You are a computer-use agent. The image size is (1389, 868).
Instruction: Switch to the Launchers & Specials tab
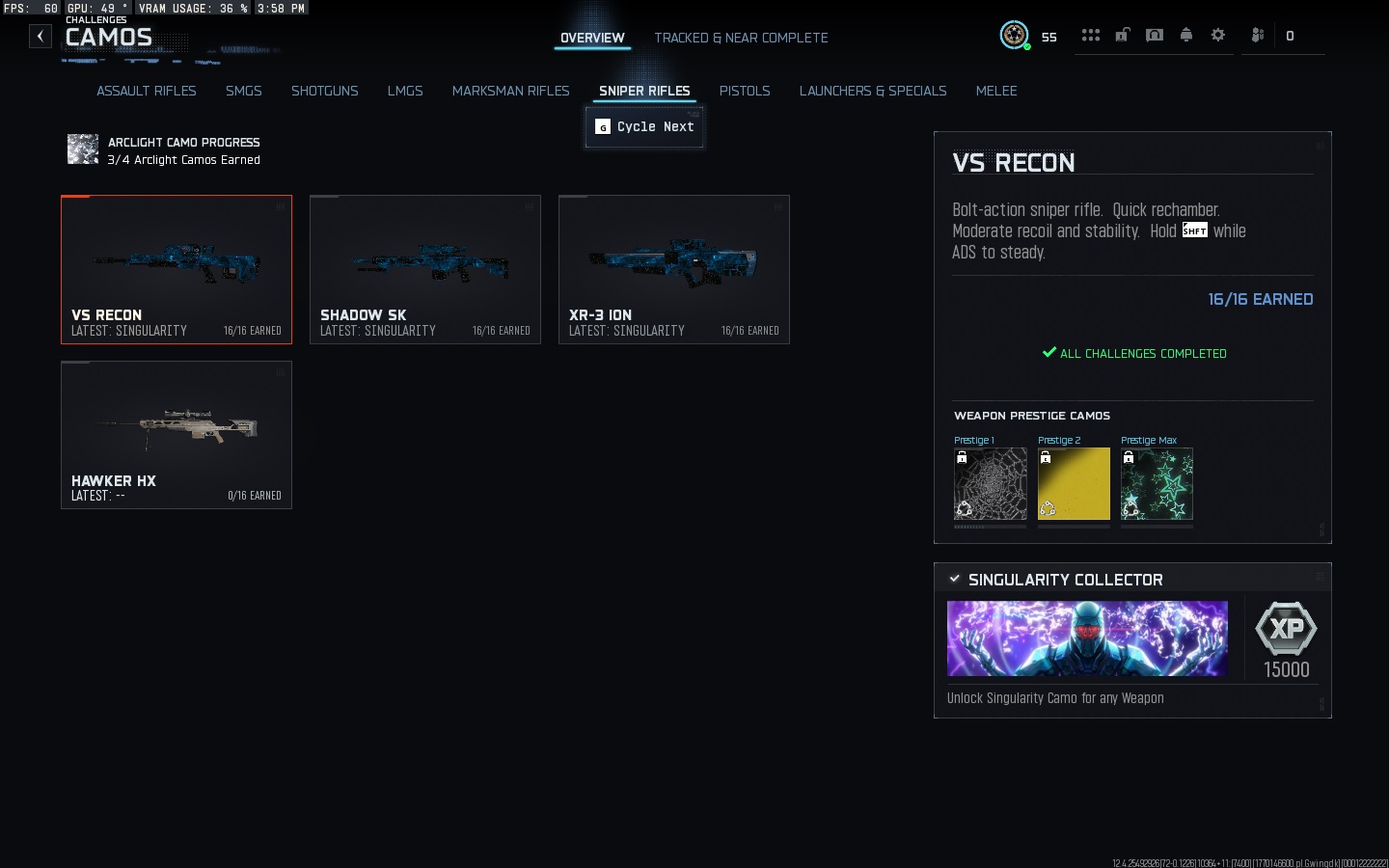(x=872, y=91)
